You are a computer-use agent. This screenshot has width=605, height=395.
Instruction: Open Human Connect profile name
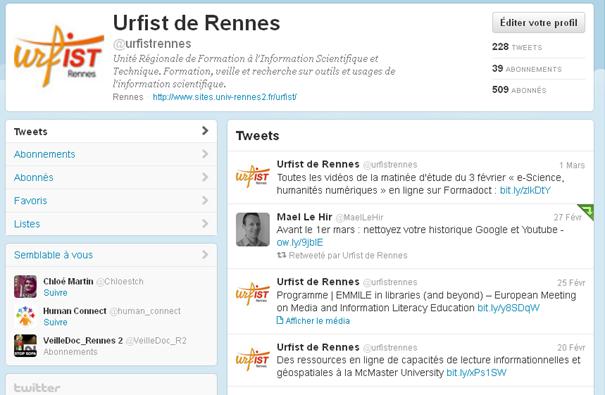(74, 311)
